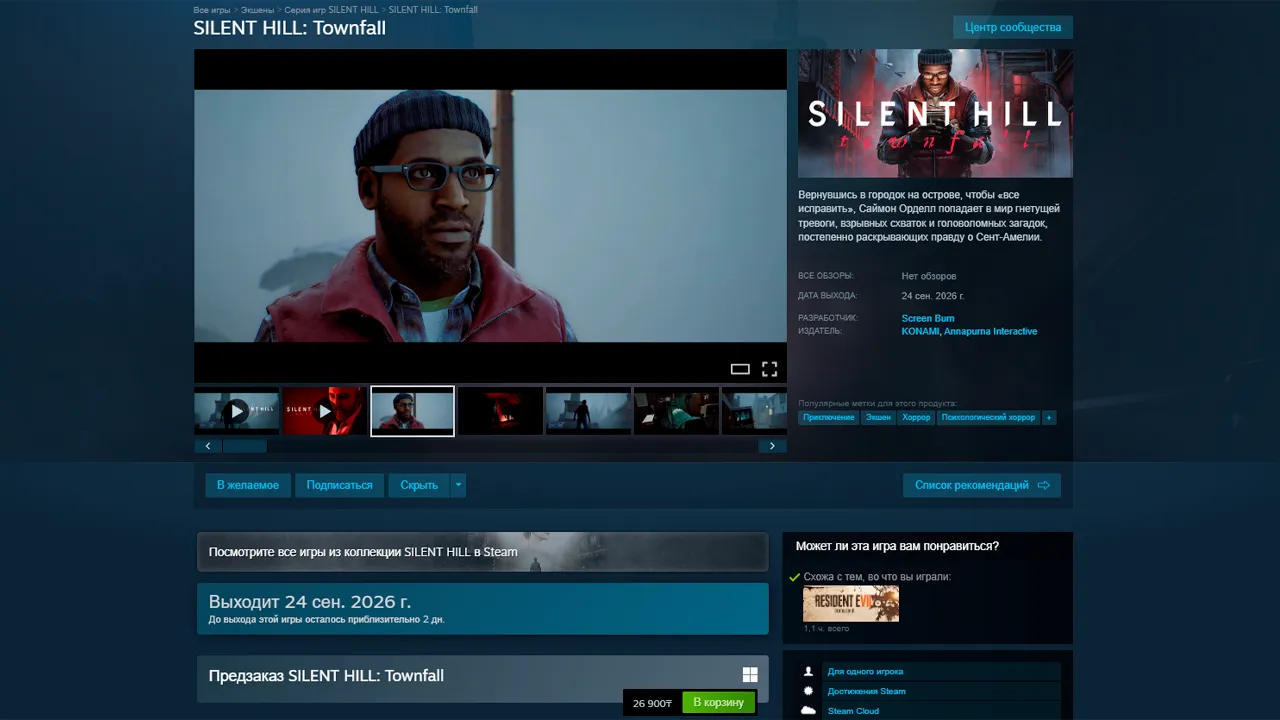Image resolution: width=1280 pixels, height=720 pixels.
Task: Click the Нет обзоров review status text
Action: point(929,276)
